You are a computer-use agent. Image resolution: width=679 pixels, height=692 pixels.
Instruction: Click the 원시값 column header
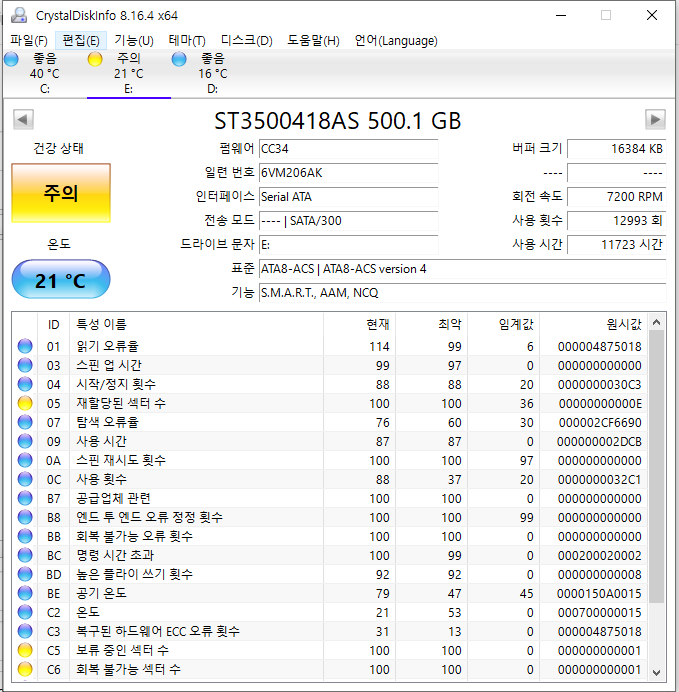[593, 324]
